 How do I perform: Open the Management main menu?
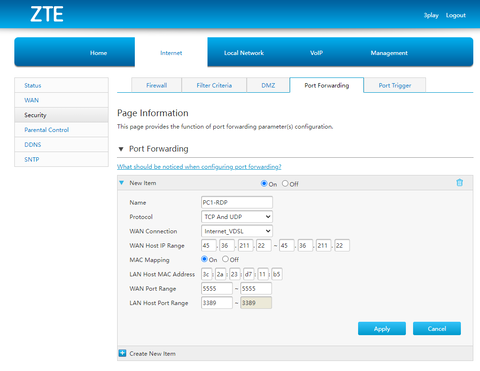pos(389,53)
